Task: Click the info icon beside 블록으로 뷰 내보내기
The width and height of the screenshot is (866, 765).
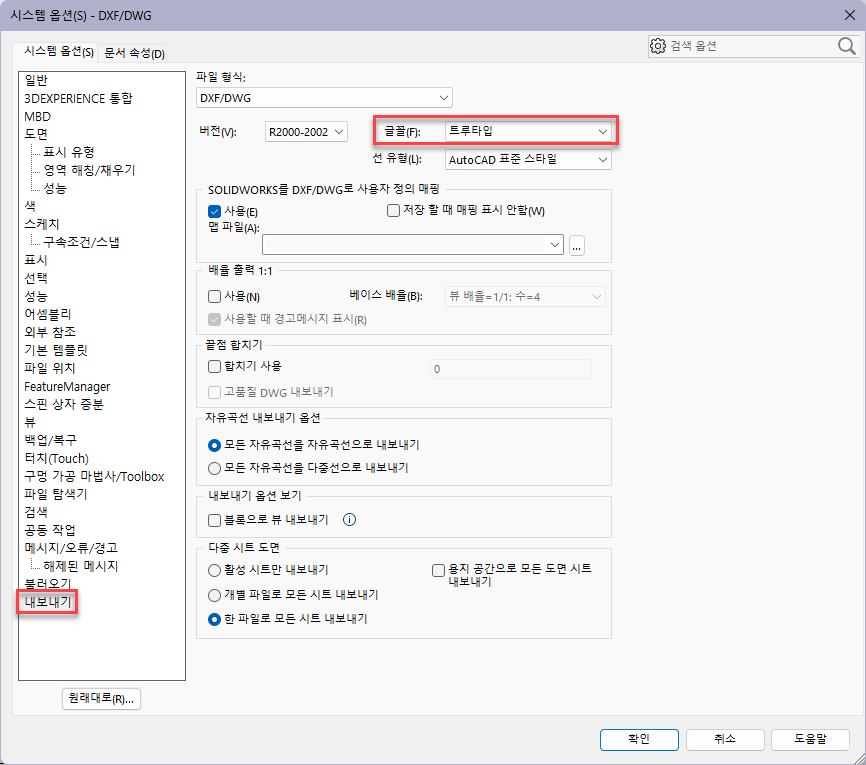Action: click(350, 520)
